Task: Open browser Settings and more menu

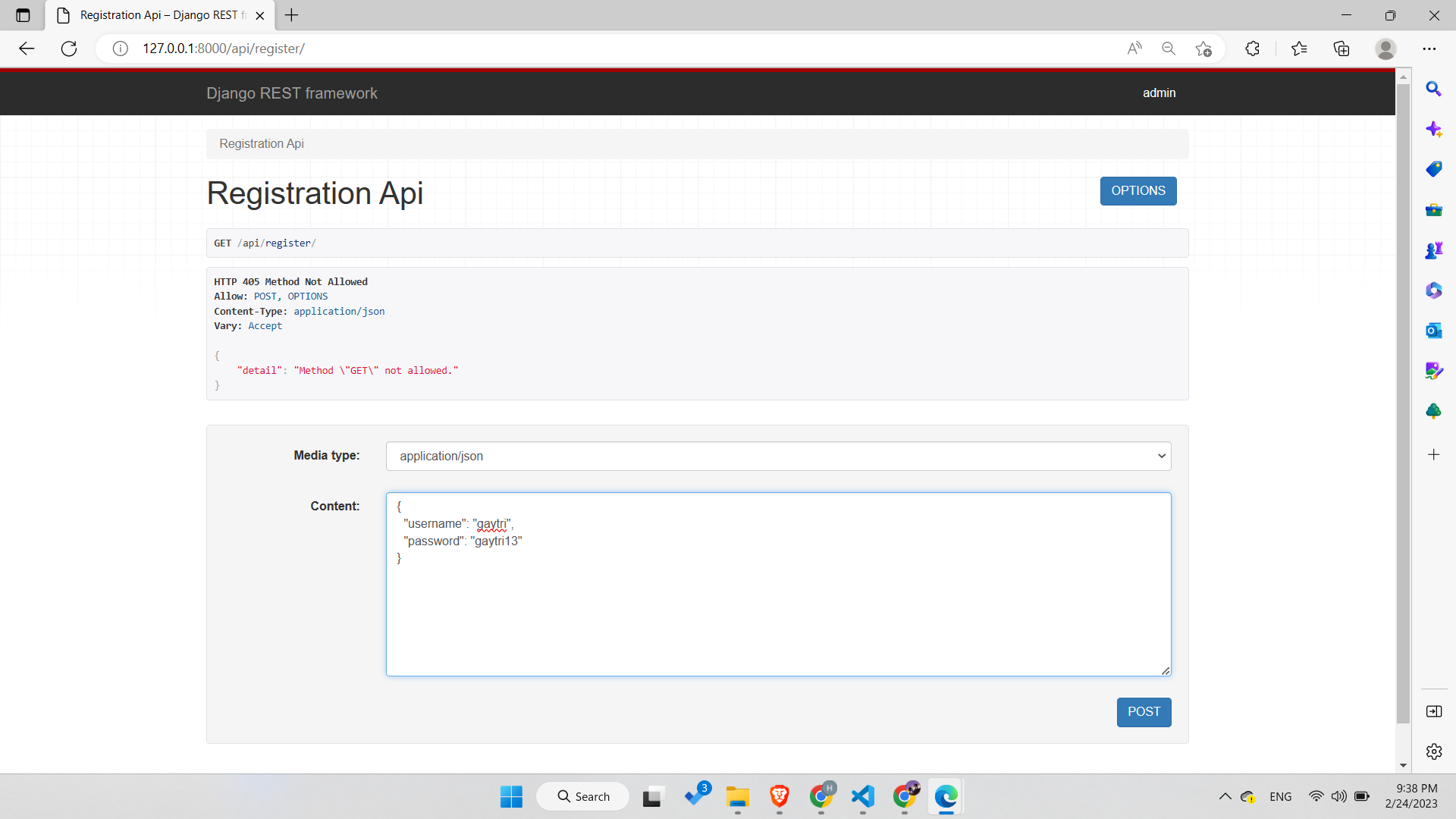Action: (x=1429, y=49)
